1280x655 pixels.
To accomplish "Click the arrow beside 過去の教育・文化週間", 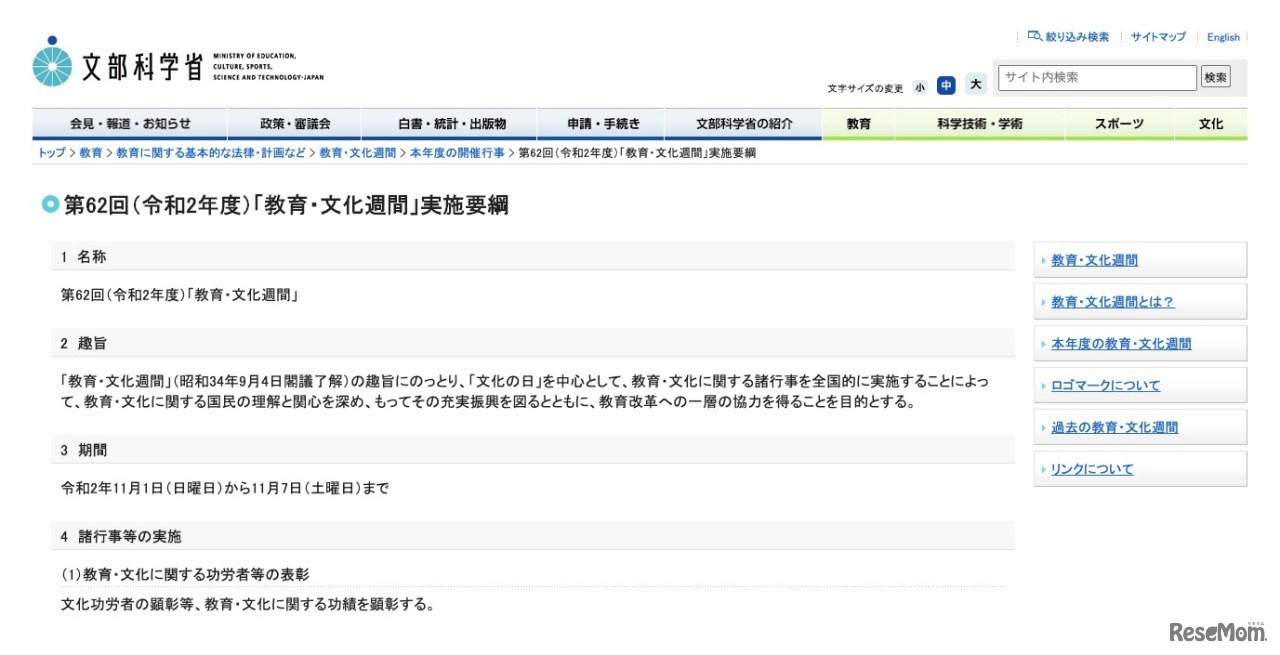I will point(1042,426).
